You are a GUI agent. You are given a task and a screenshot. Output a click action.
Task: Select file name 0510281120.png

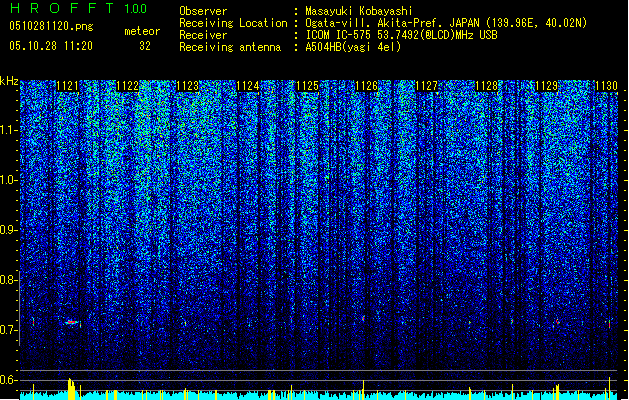(51, 26)
